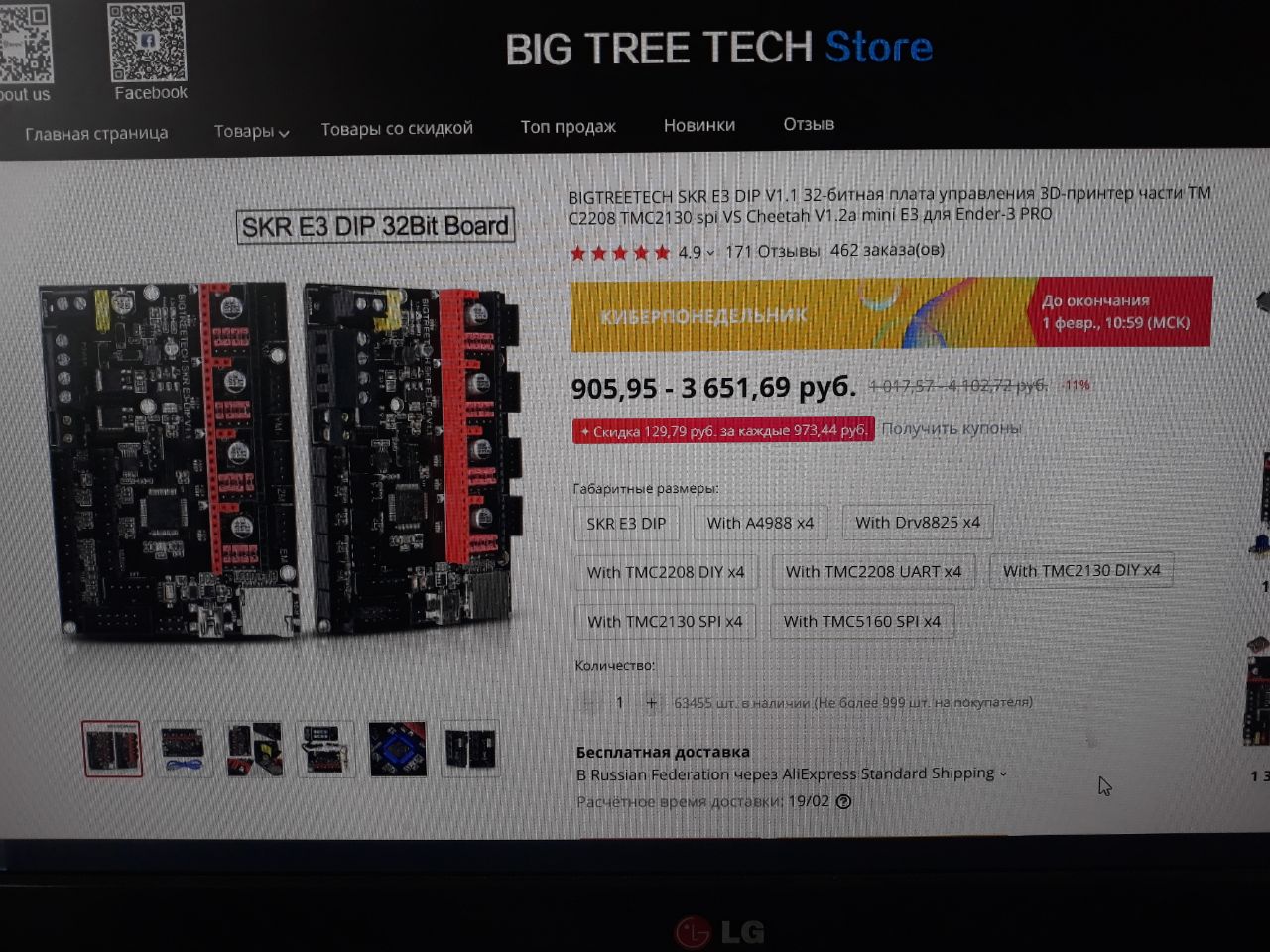This screenshot has width=1270, height=952.
Task: Select the first product thumbnail
Action: (x=112, y=749)
